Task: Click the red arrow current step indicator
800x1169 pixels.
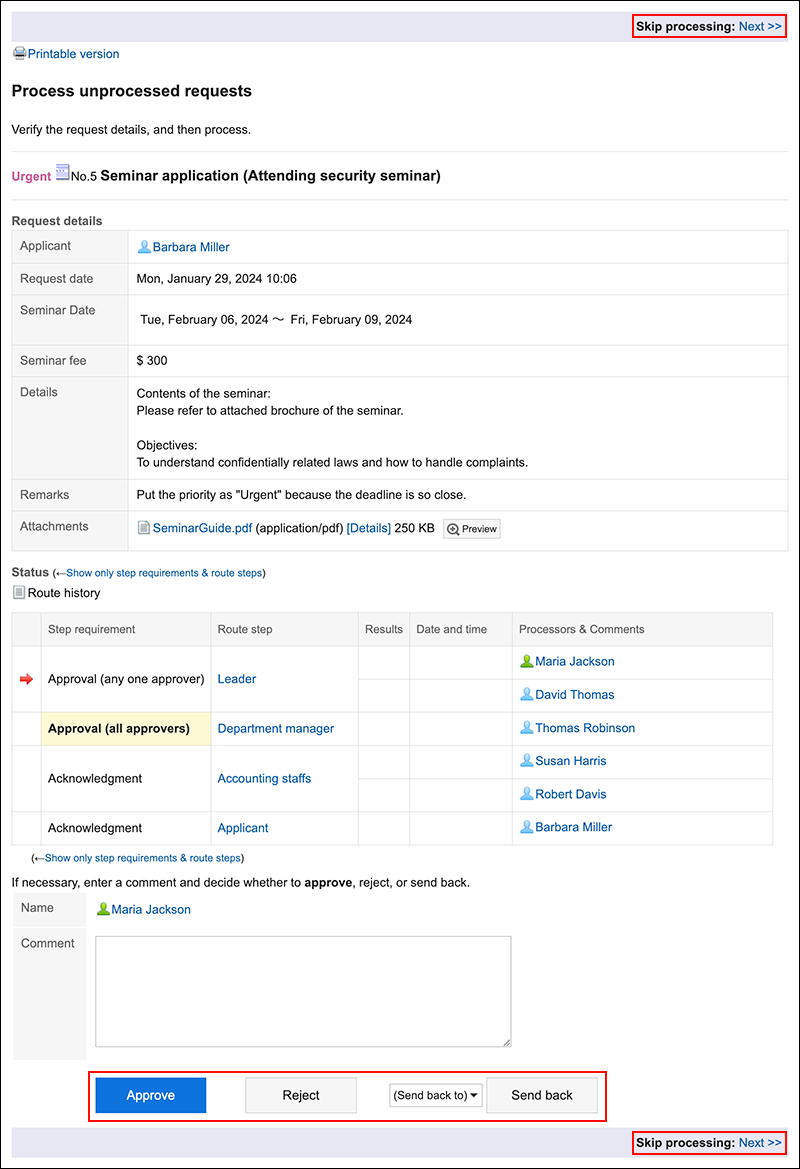Action: tap(26, 678)
